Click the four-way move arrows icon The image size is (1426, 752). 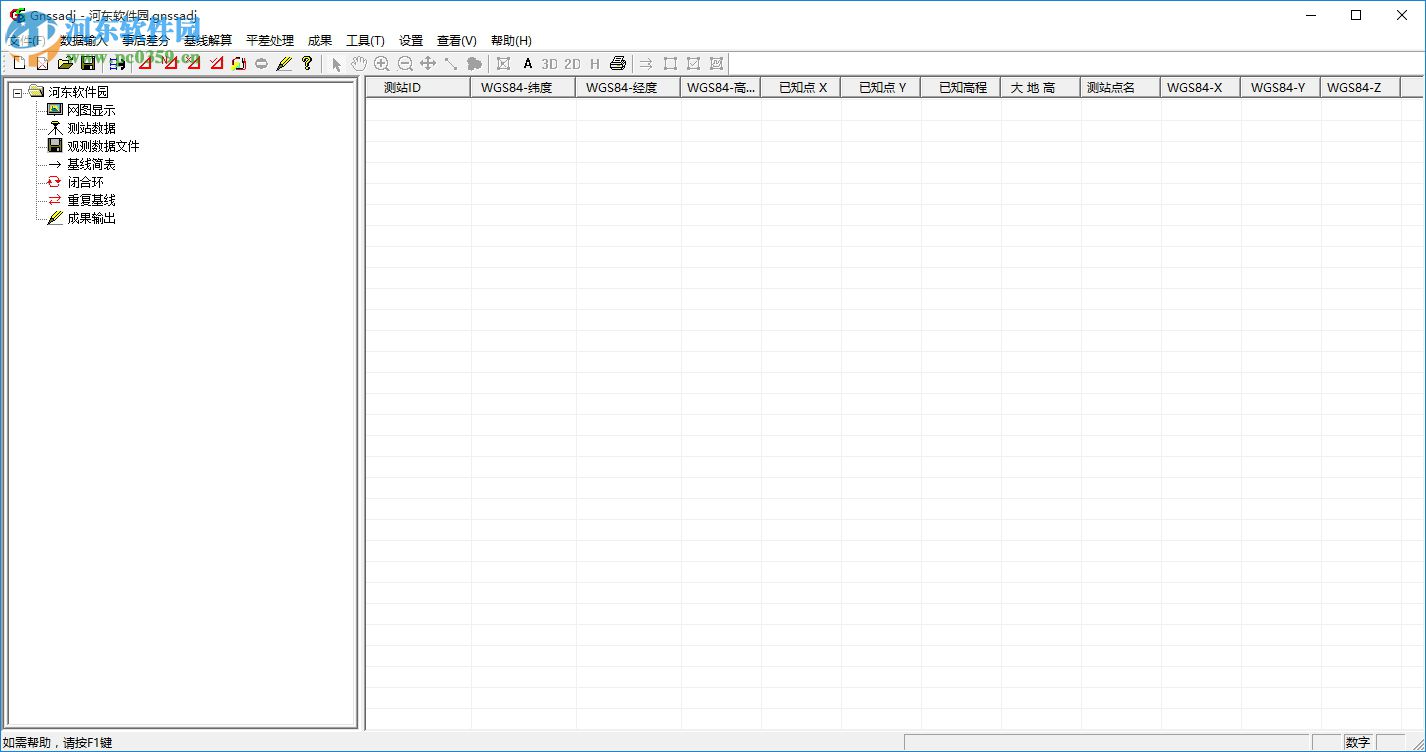(428, 64)
